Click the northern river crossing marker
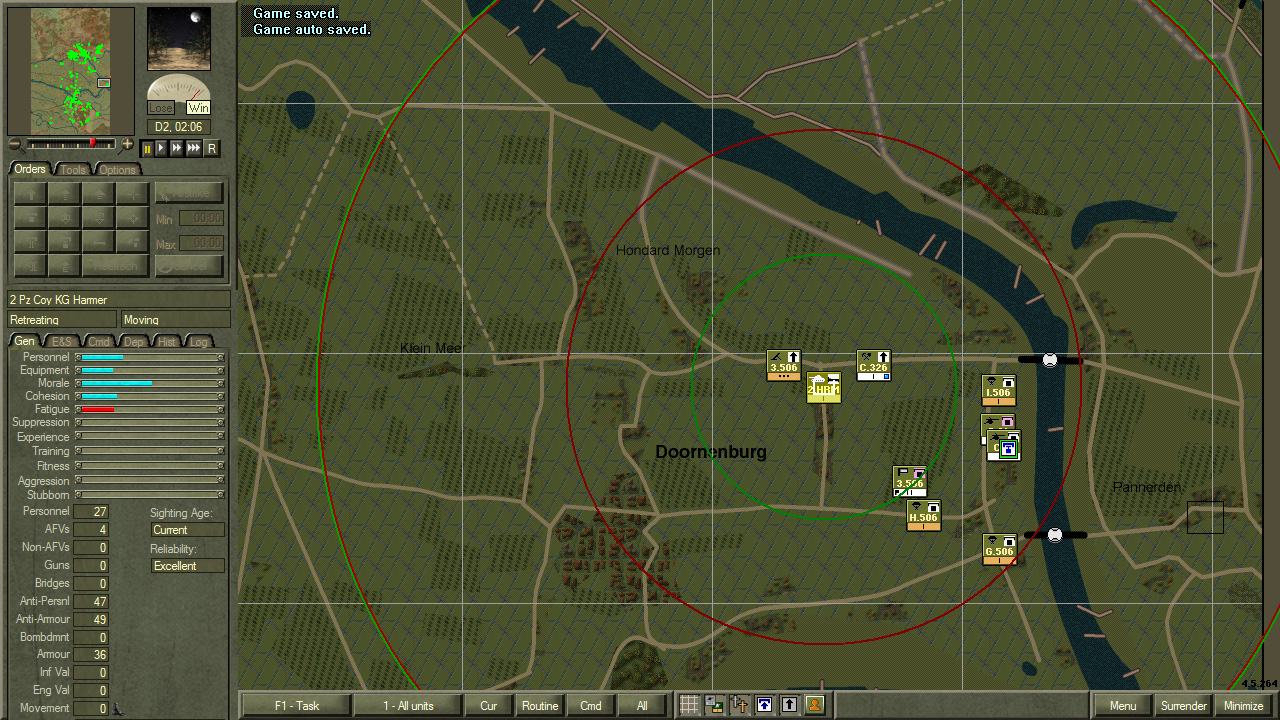 pyautogui.click(x=1050, y=360)
